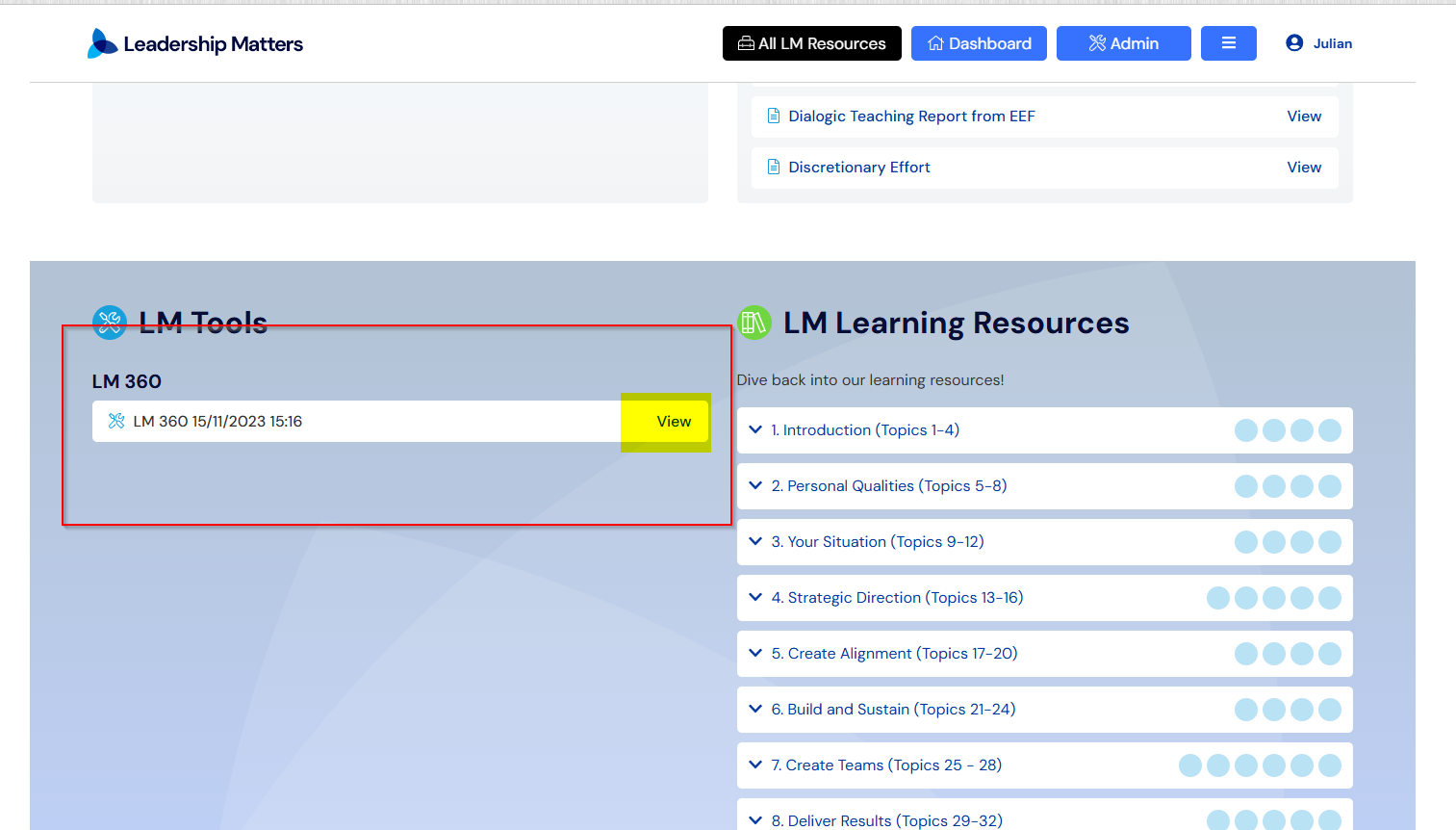Viewport: 1456px width, 830px height.
Task: Click last progress dot in Your Situation row
Action: pyautogui.click(x=1330, y=542)
